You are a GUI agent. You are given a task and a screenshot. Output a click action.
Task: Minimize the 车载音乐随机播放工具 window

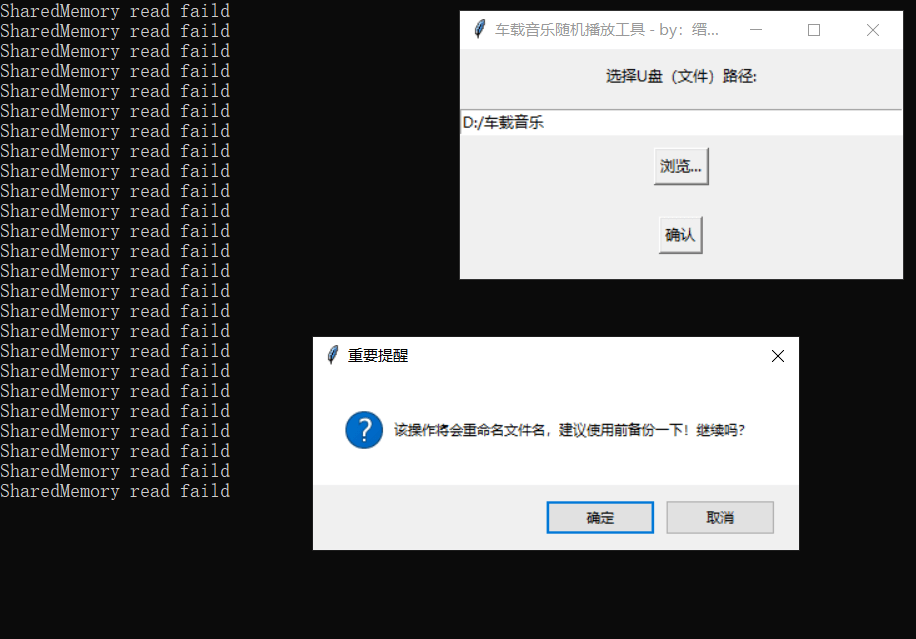756,30
